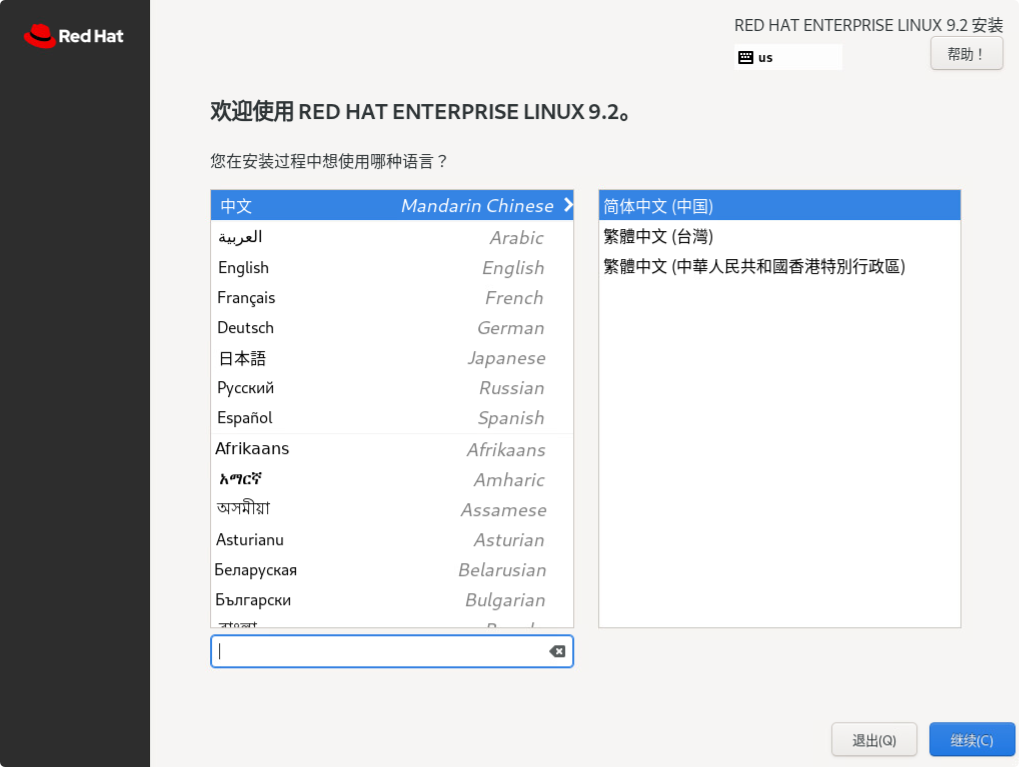
Task: Select 繁體中文 Hong Kong locale
Action: click(779, 266)
